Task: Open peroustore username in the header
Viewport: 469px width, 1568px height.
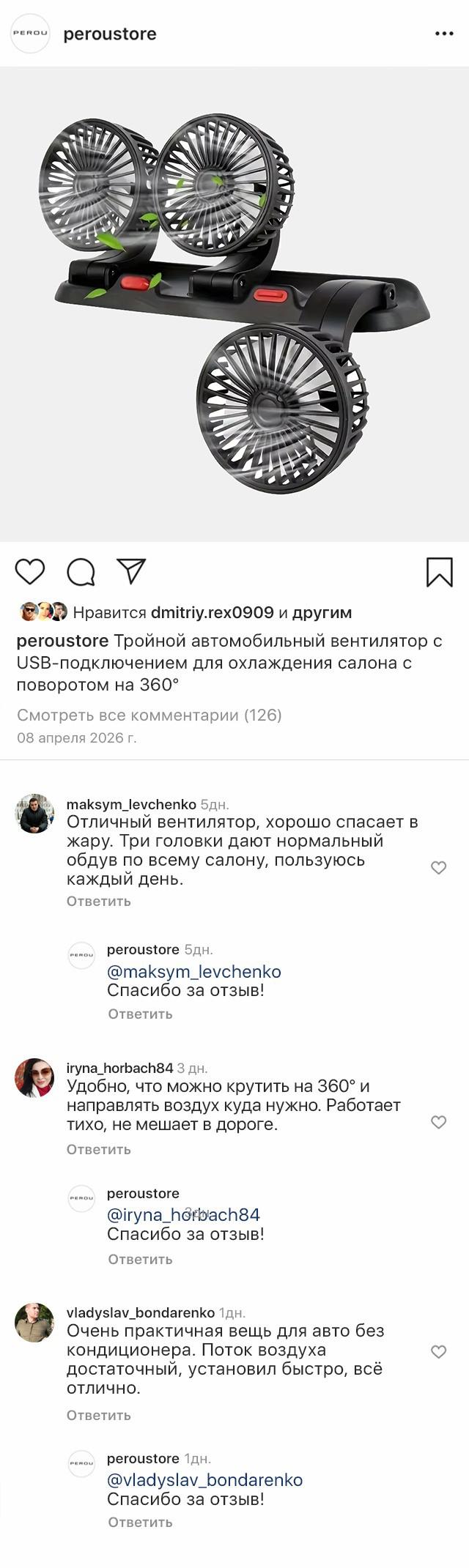Action: point(110,34)
